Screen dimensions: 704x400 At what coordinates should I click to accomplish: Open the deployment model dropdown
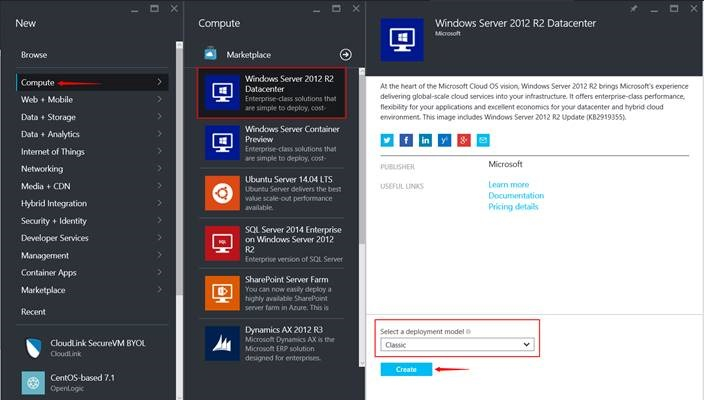tap(457, 344)
